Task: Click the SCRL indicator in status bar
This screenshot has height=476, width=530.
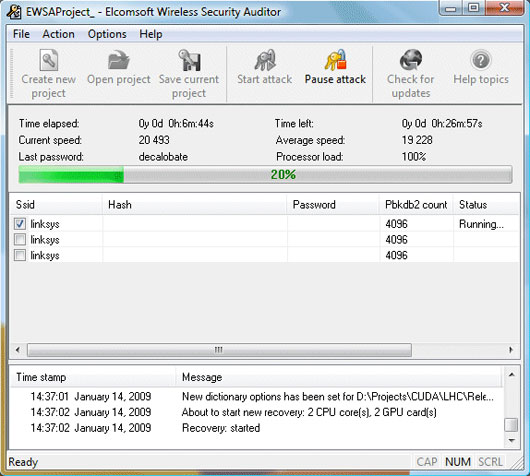Action: pyautogui.click(x=490, y=462)
